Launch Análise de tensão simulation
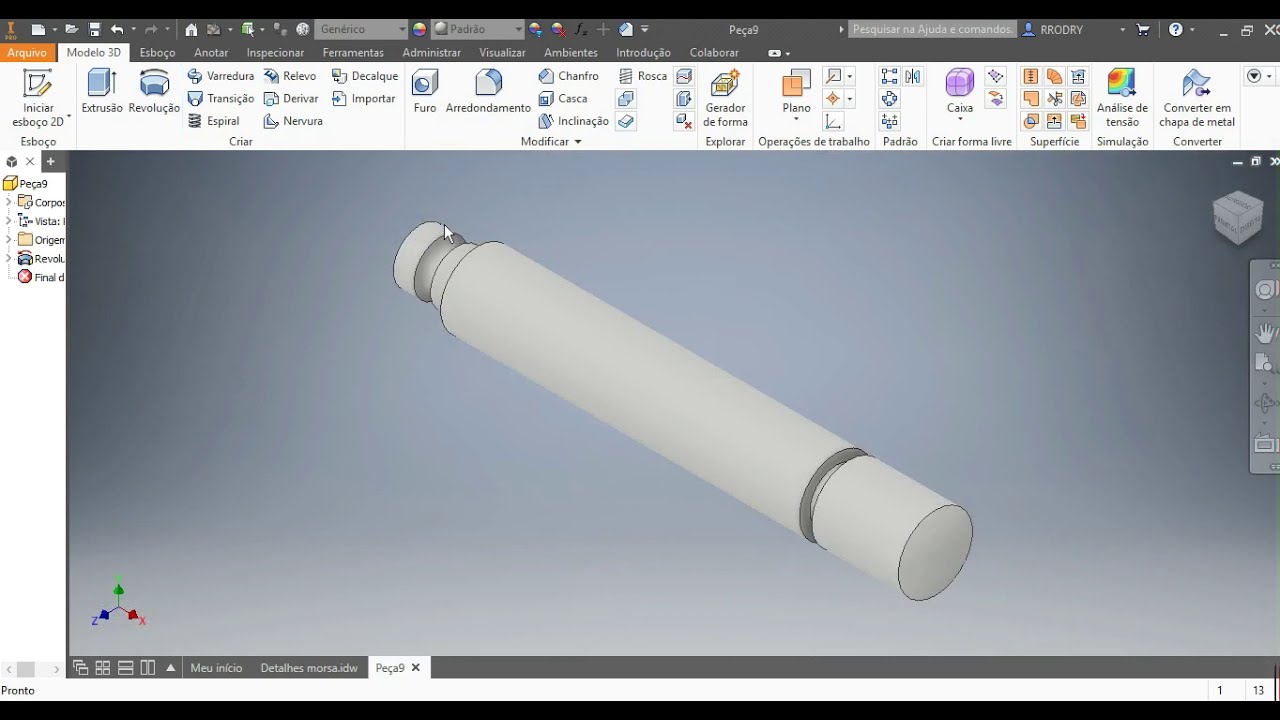The image size is (1280, 720). coord(1122,99)
